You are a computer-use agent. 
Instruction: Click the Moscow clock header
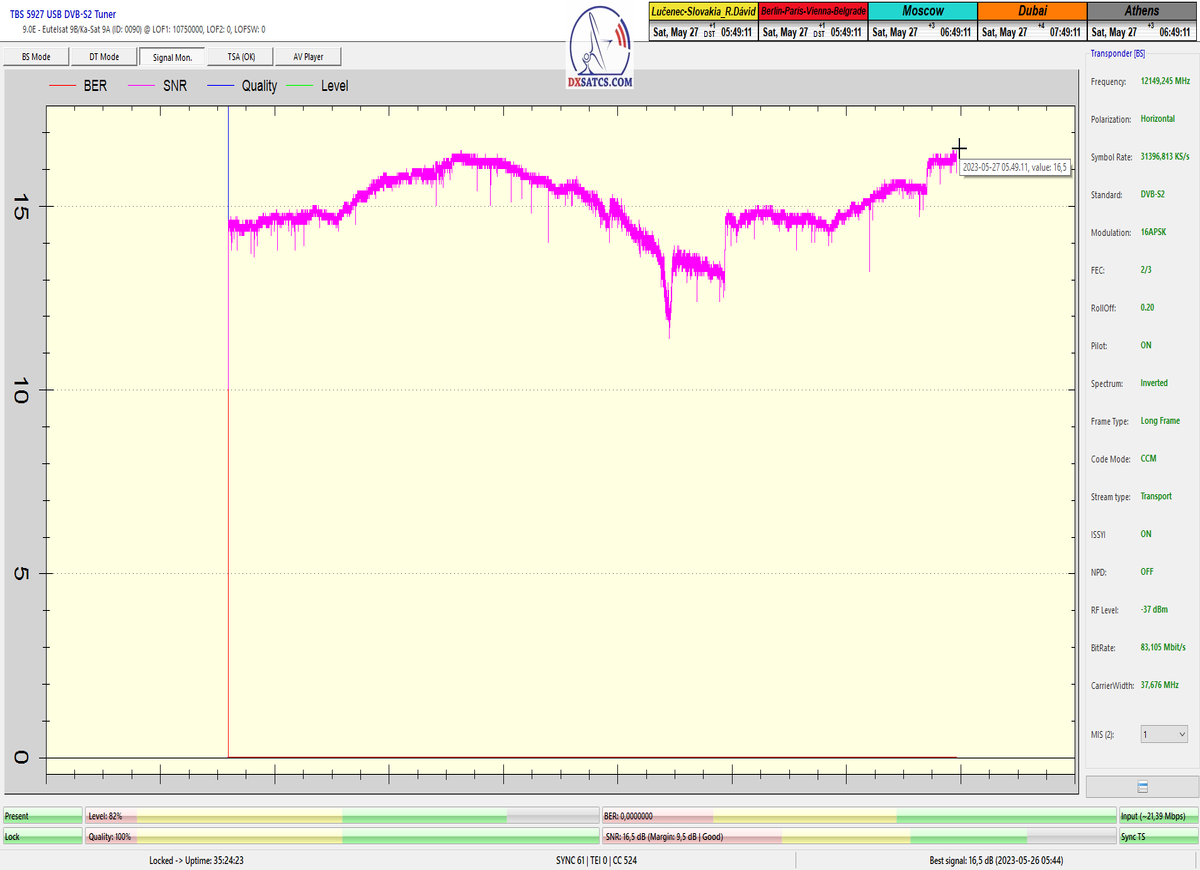(x=922, y=11)
